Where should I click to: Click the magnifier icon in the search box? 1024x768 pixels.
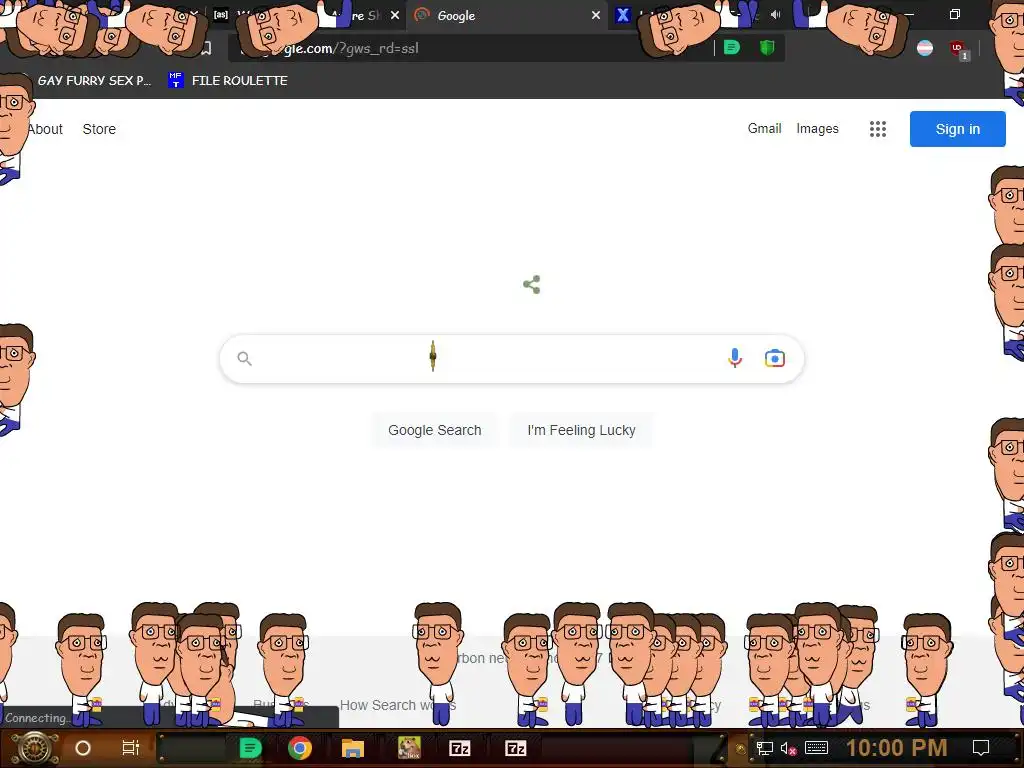click(x=244, y=359)
